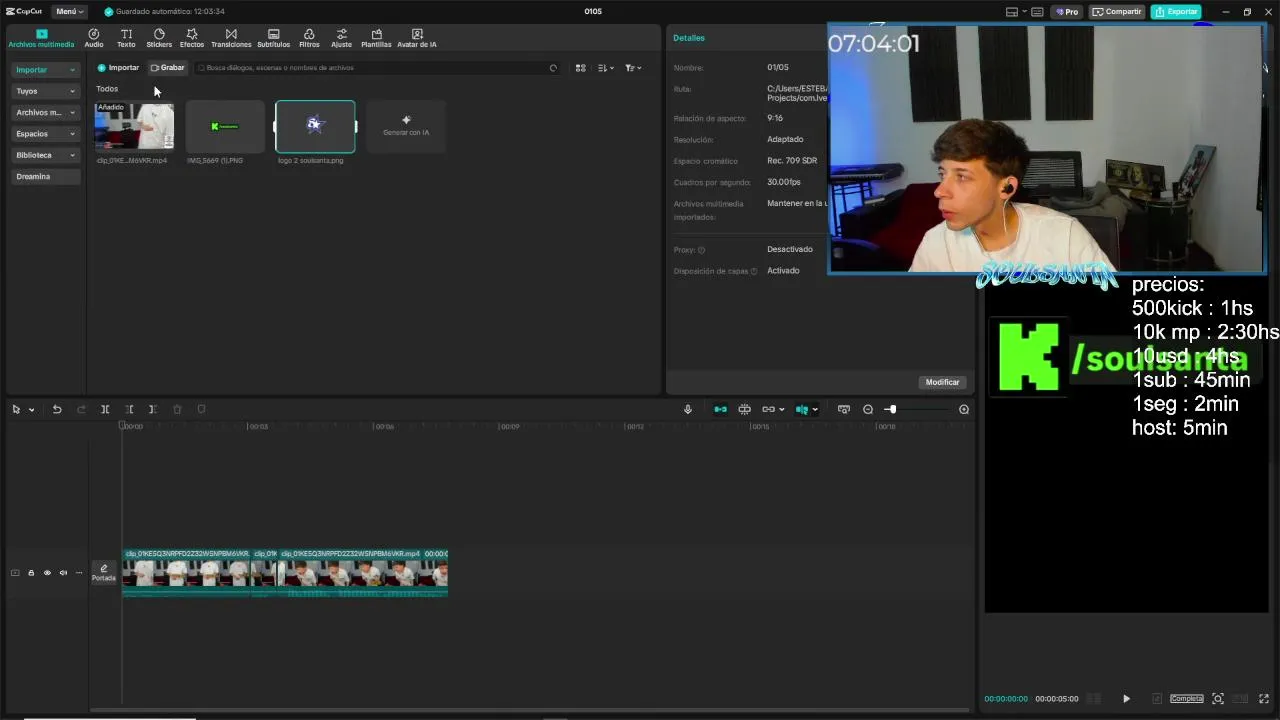
Task: Click the layout icon in title bar
Action: point(1012,12)
